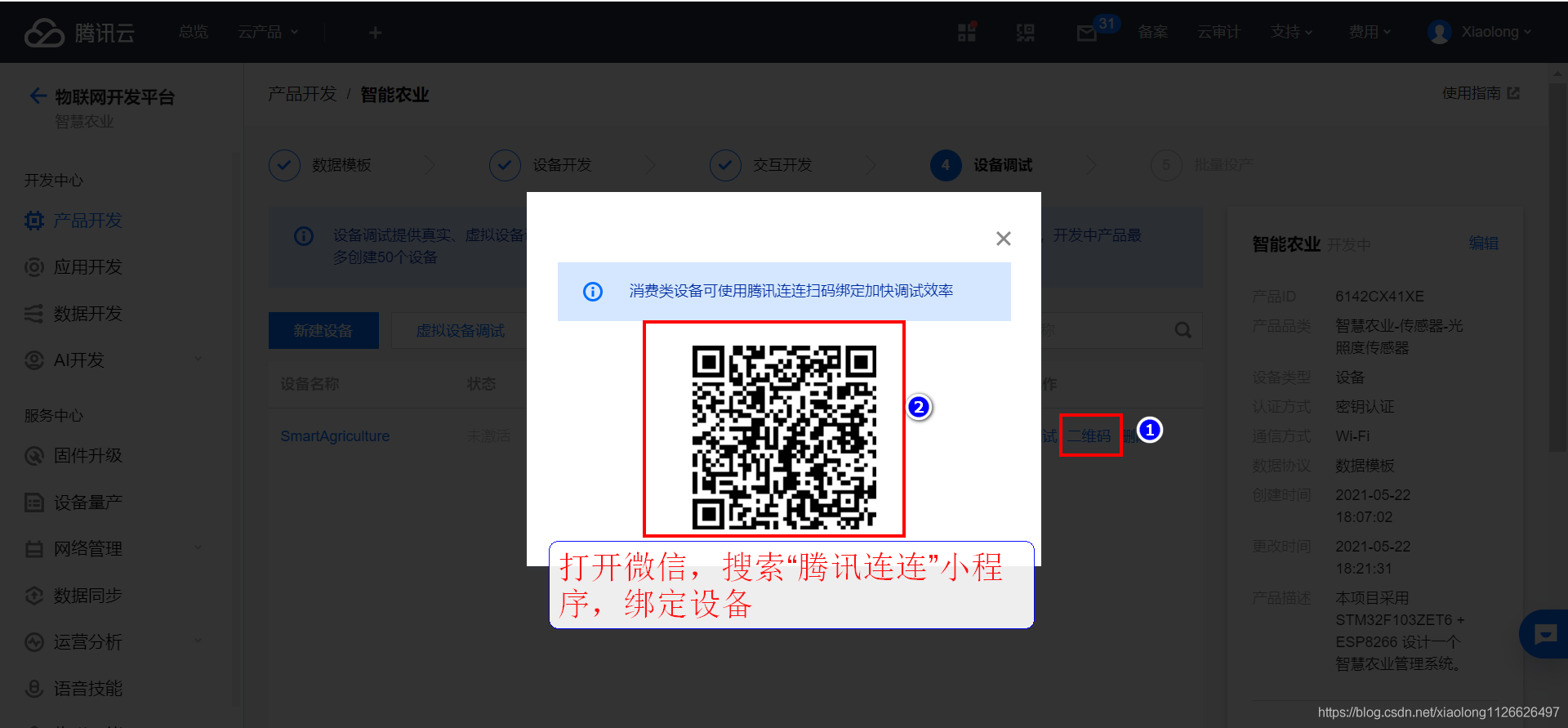Open the 使用指南 external link
1568x728 pixels.
tap(1481, 93)
